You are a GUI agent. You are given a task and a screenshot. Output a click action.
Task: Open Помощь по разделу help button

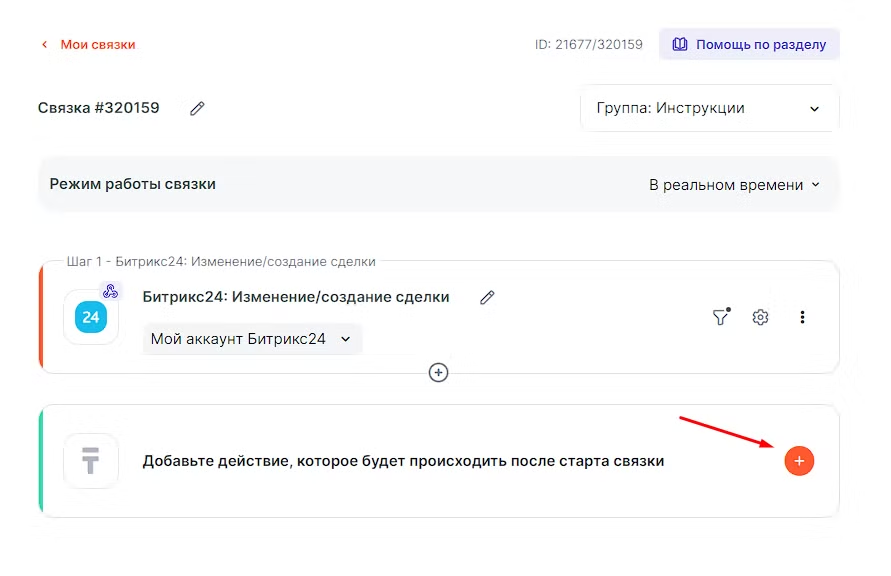coord(749,44)
